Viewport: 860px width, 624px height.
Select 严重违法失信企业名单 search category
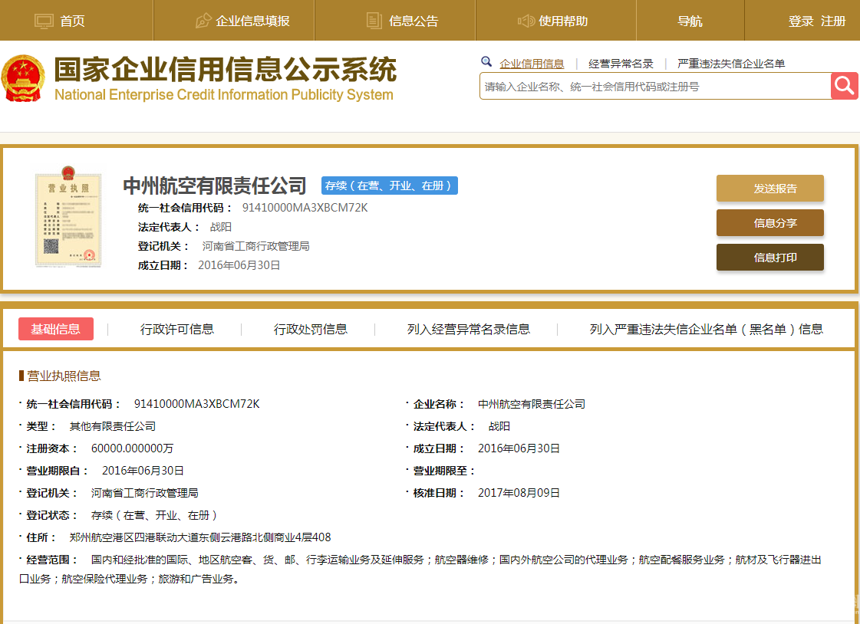tap(731, 64)
